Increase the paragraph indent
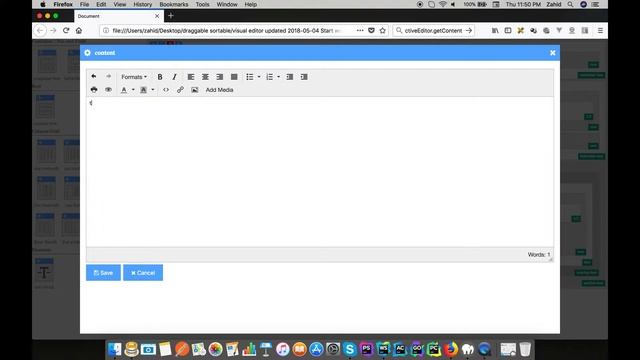 304,77
